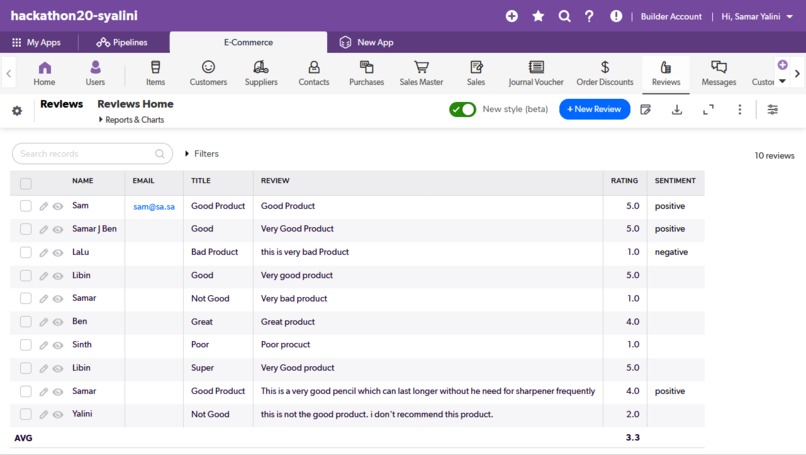Click hackathon20-syalini realm name

coord(74,15)
